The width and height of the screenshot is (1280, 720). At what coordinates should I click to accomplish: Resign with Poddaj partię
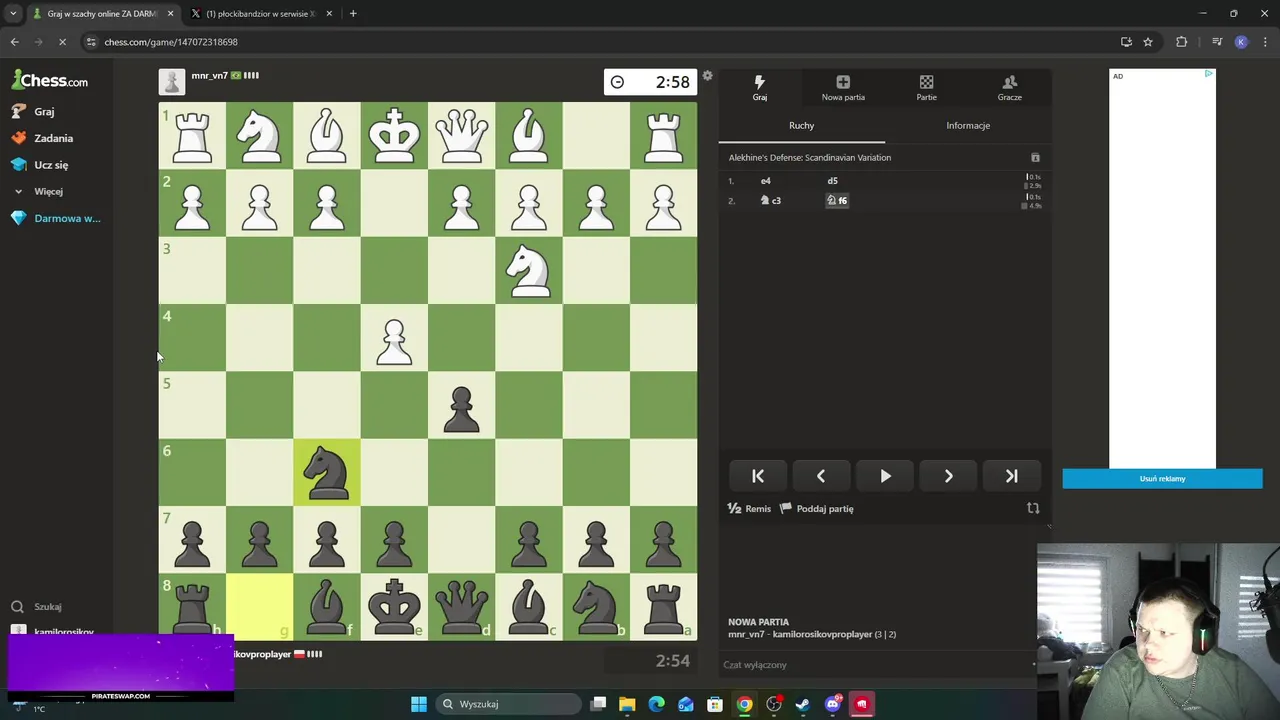coord(817,508)
